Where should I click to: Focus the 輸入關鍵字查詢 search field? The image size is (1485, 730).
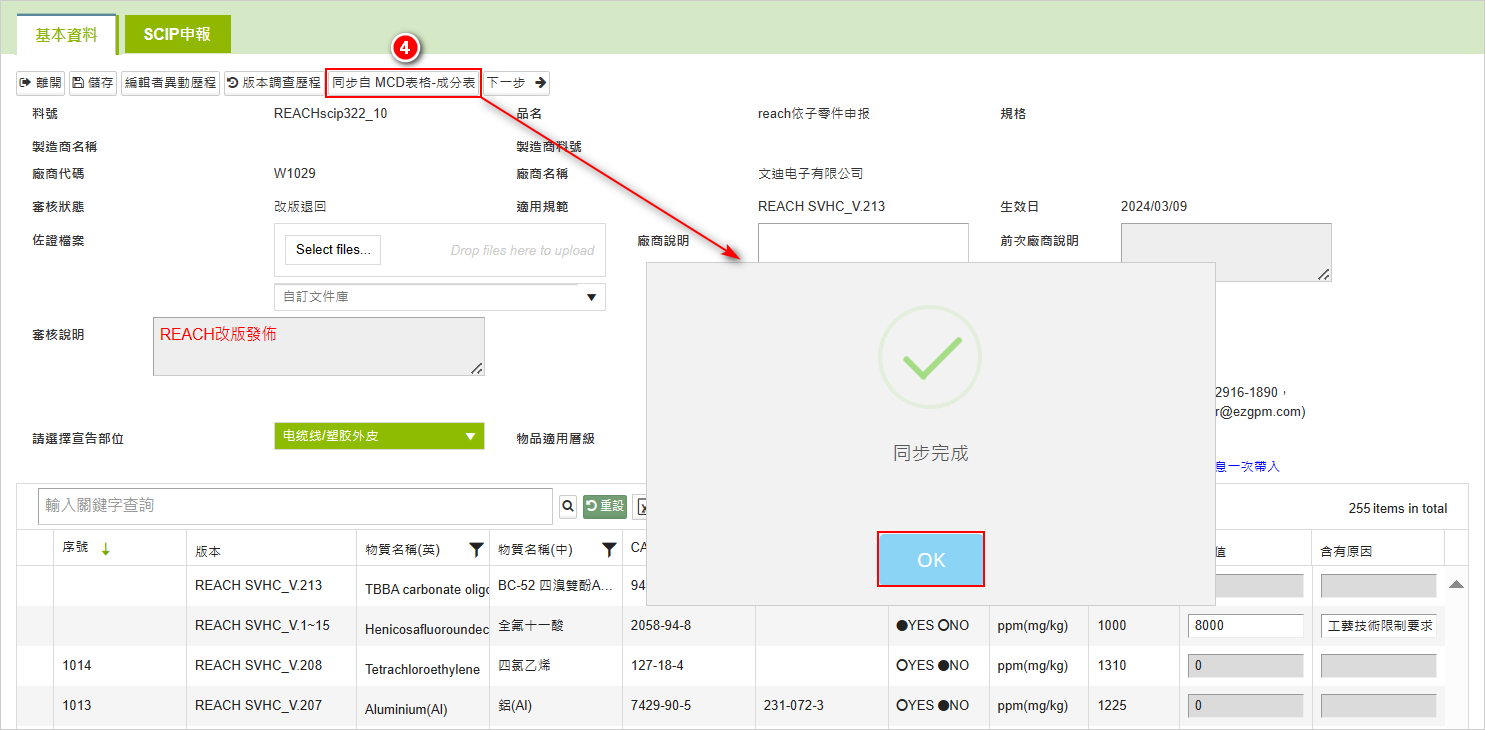click(295, 506)
